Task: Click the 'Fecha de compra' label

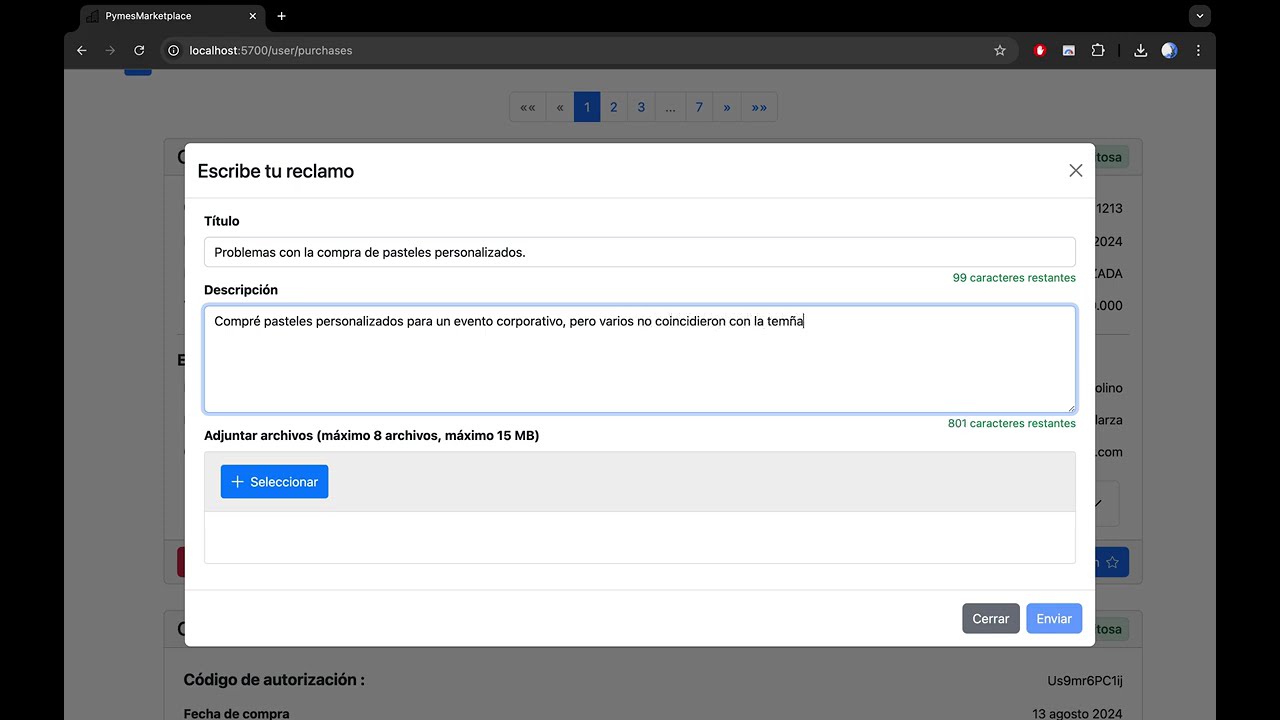Action: pyautogui.click(x=237, y=714)
